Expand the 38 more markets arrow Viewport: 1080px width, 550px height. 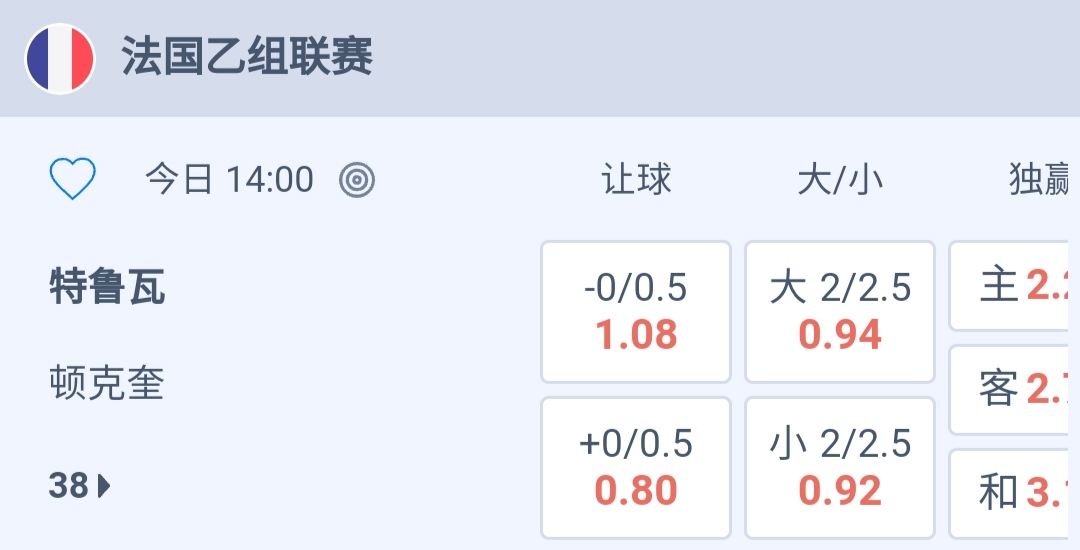80,486
